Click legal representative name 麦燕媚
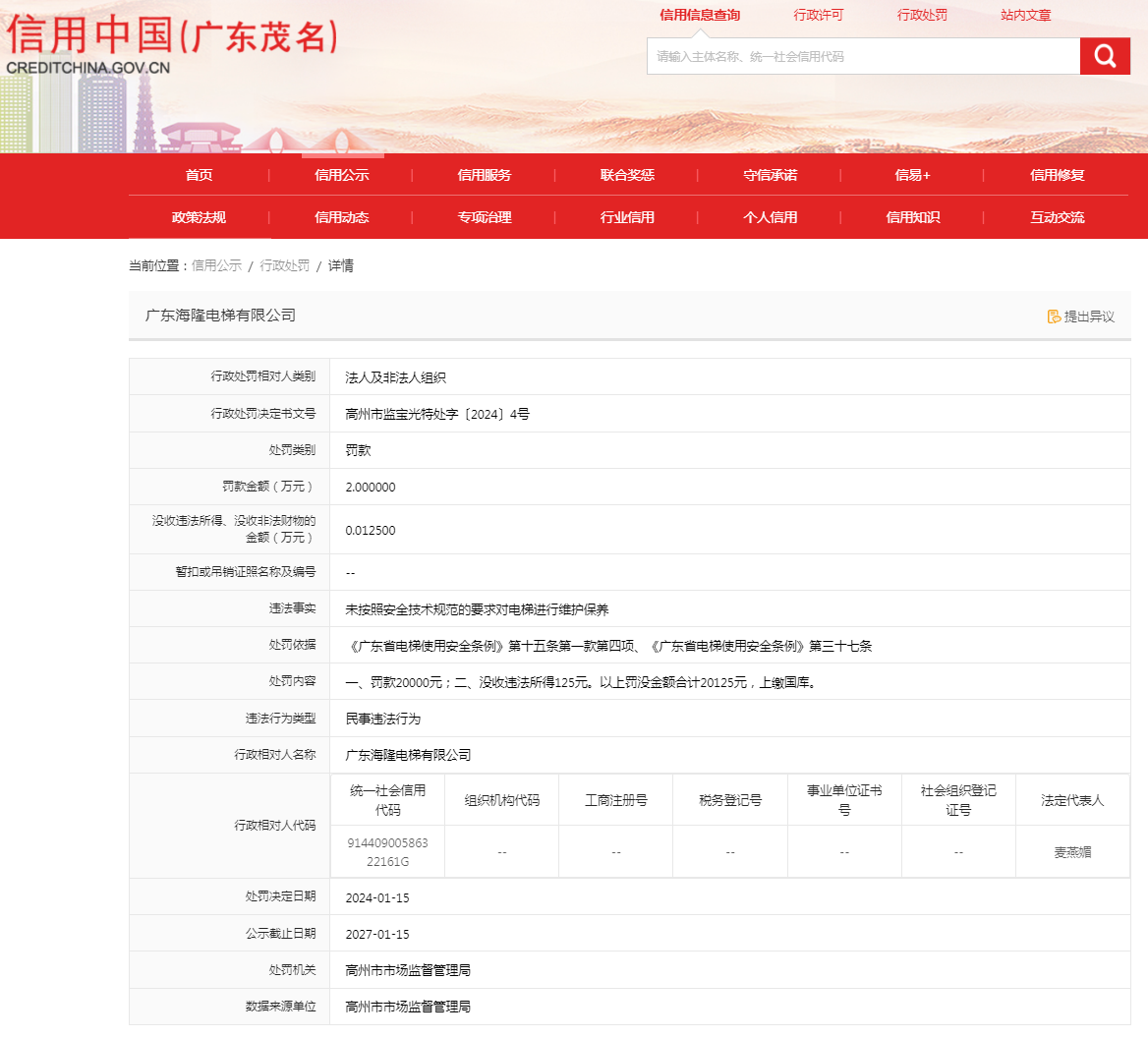 (x=1072, y=852)
